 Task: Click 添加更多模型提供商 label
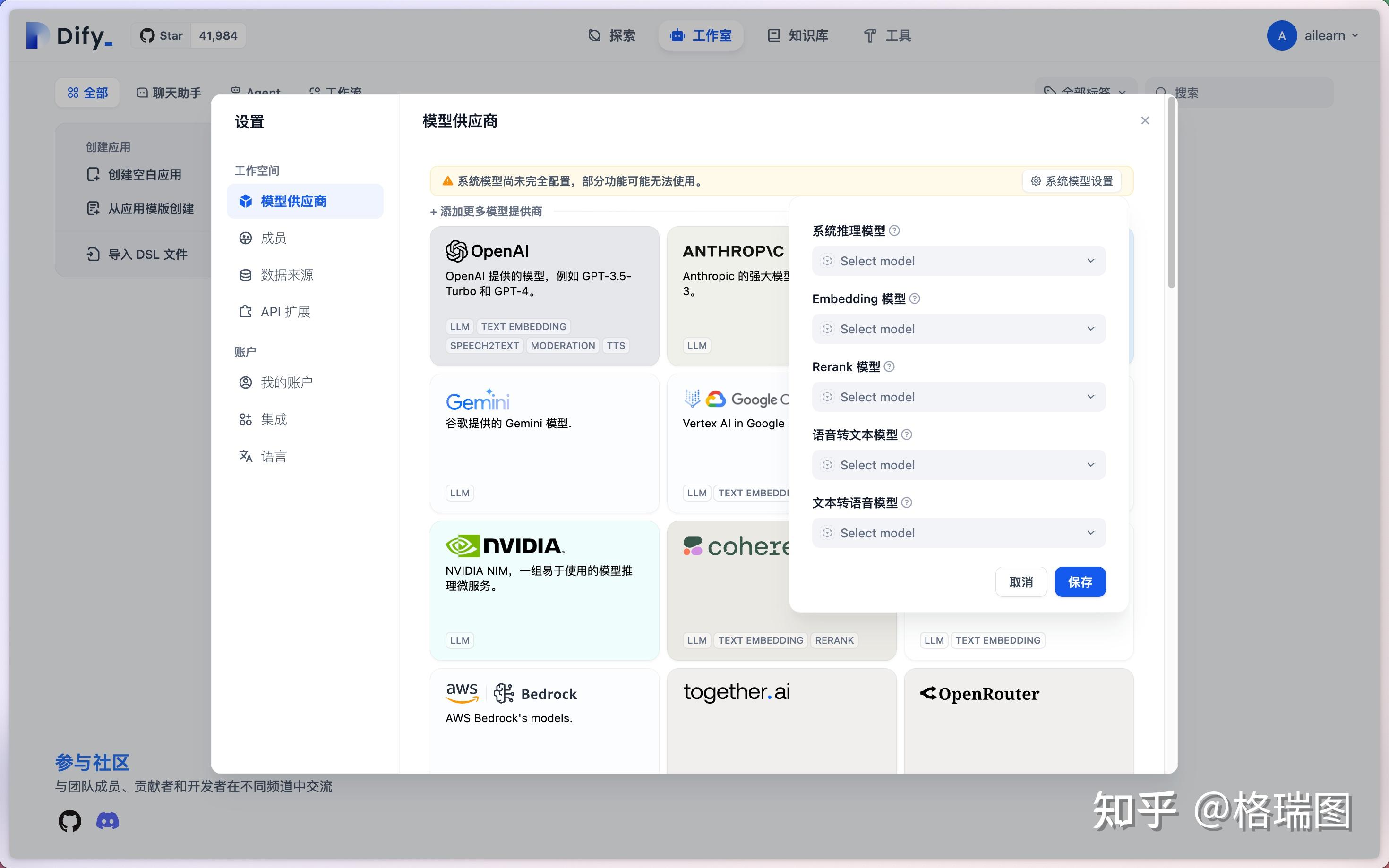pyautogui.click(x=486, y=211)
